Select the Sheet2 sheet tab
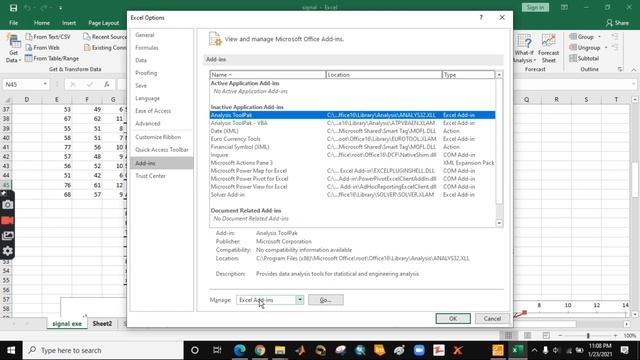Screen dimensions: 640x360 click(102, 324)
